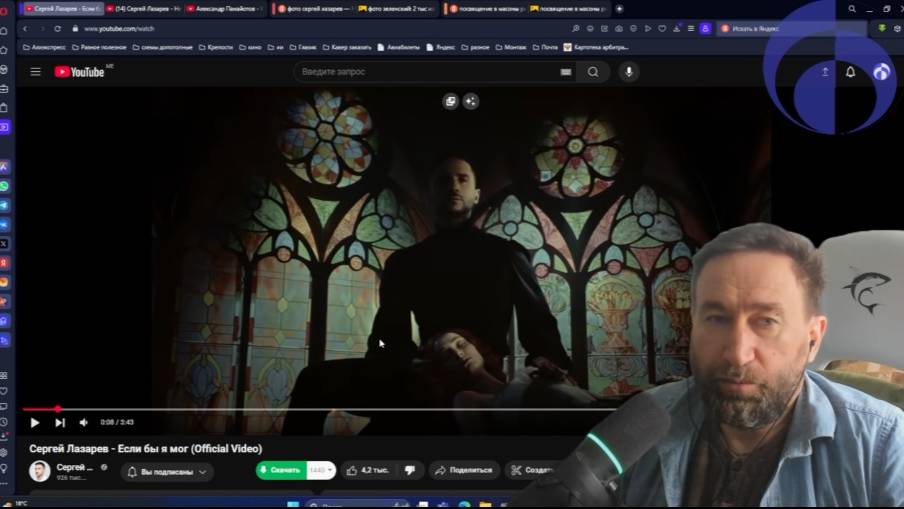
Task: Open extensions cube icon in toolbar
Action: [898, 28]
